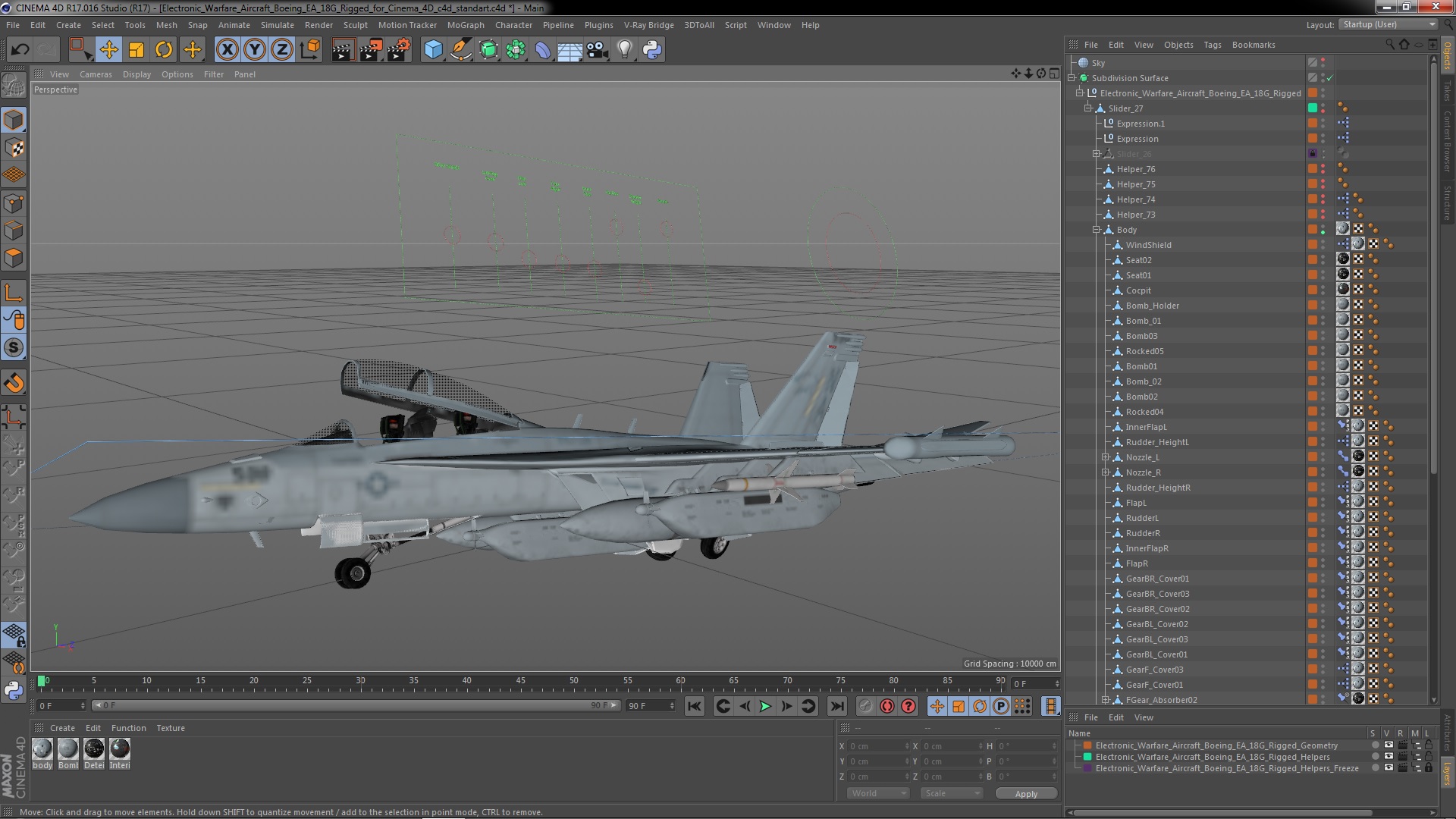Add a floor/environment object
1456x819 pixels.
pos(570,50)
